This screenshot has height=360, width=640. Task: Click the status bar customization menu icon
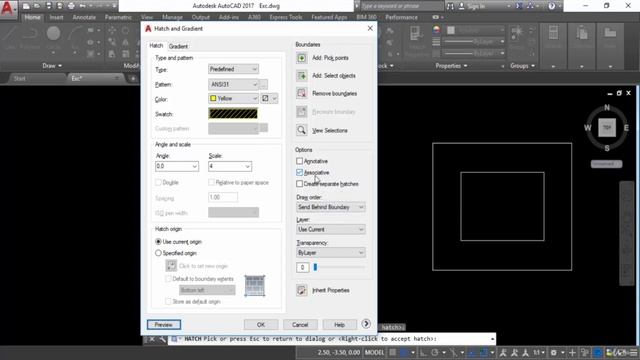coord(634,352)
